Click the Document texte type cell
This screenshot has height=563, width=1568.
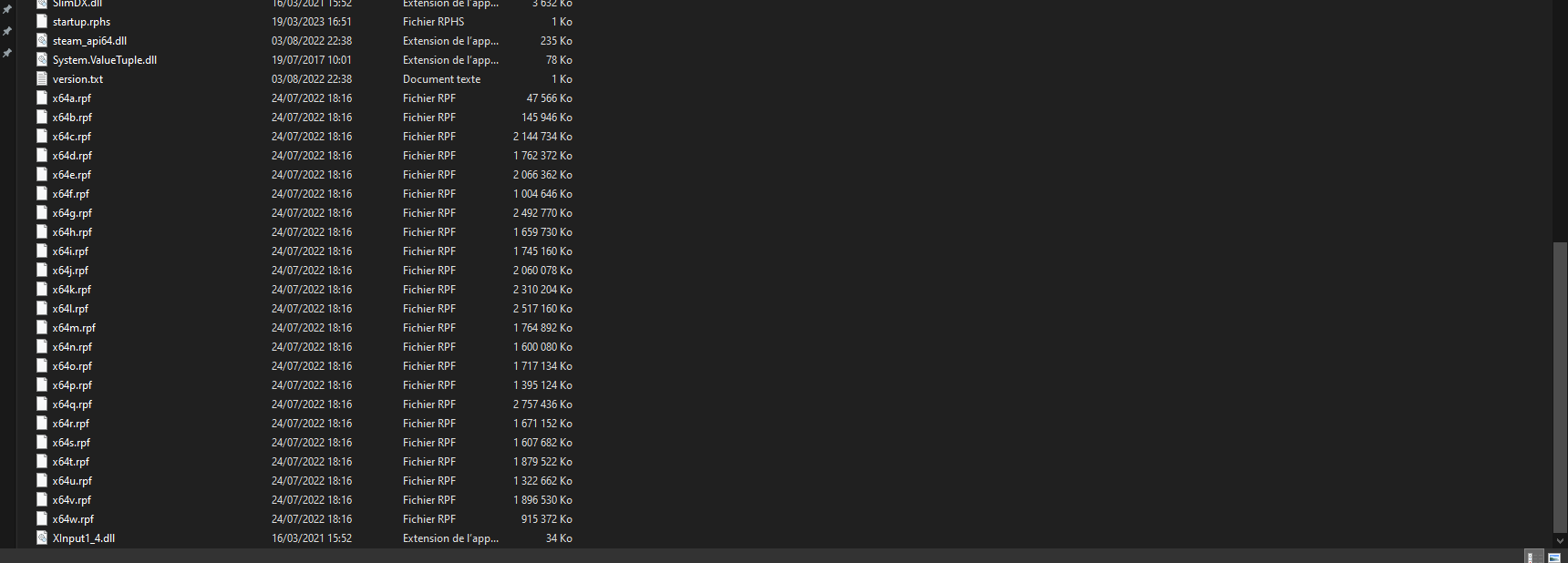tap(441, 79)
